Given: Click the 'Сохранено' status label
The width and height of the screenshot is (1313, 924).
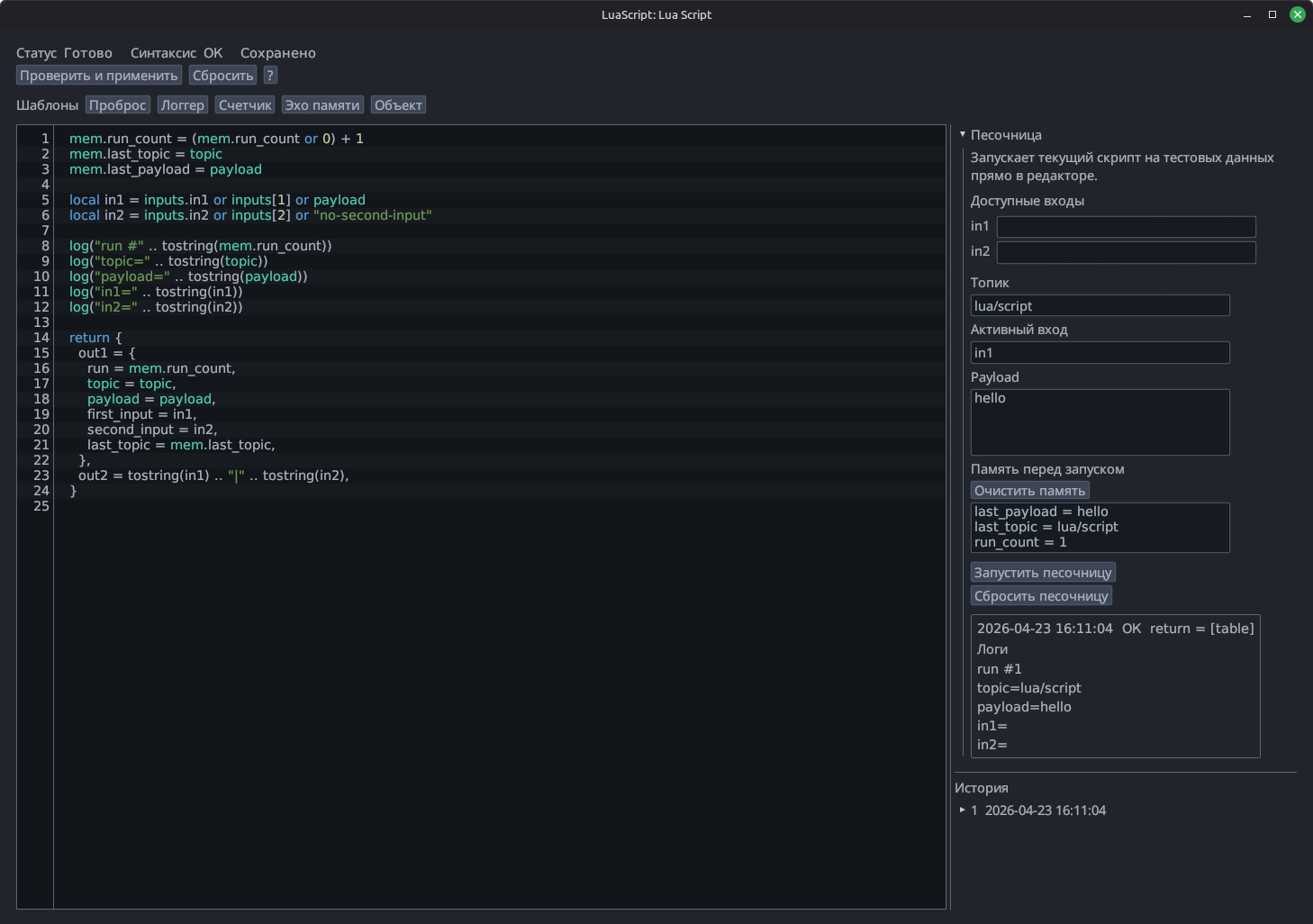Looking at the screenshot, I should point(278,53).
